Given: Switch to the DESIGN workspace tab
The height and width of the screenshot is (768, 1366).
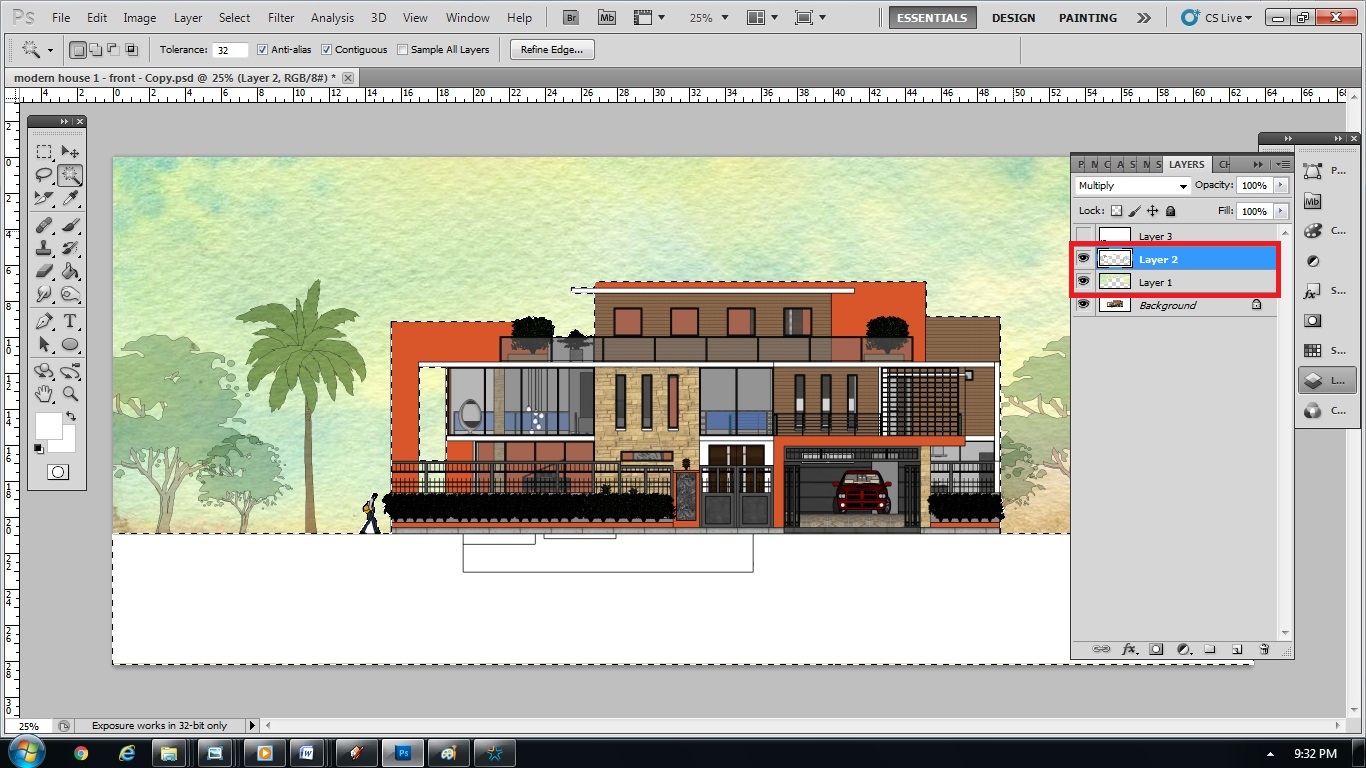Looking at the screenshot, I should coord(1013,17).
